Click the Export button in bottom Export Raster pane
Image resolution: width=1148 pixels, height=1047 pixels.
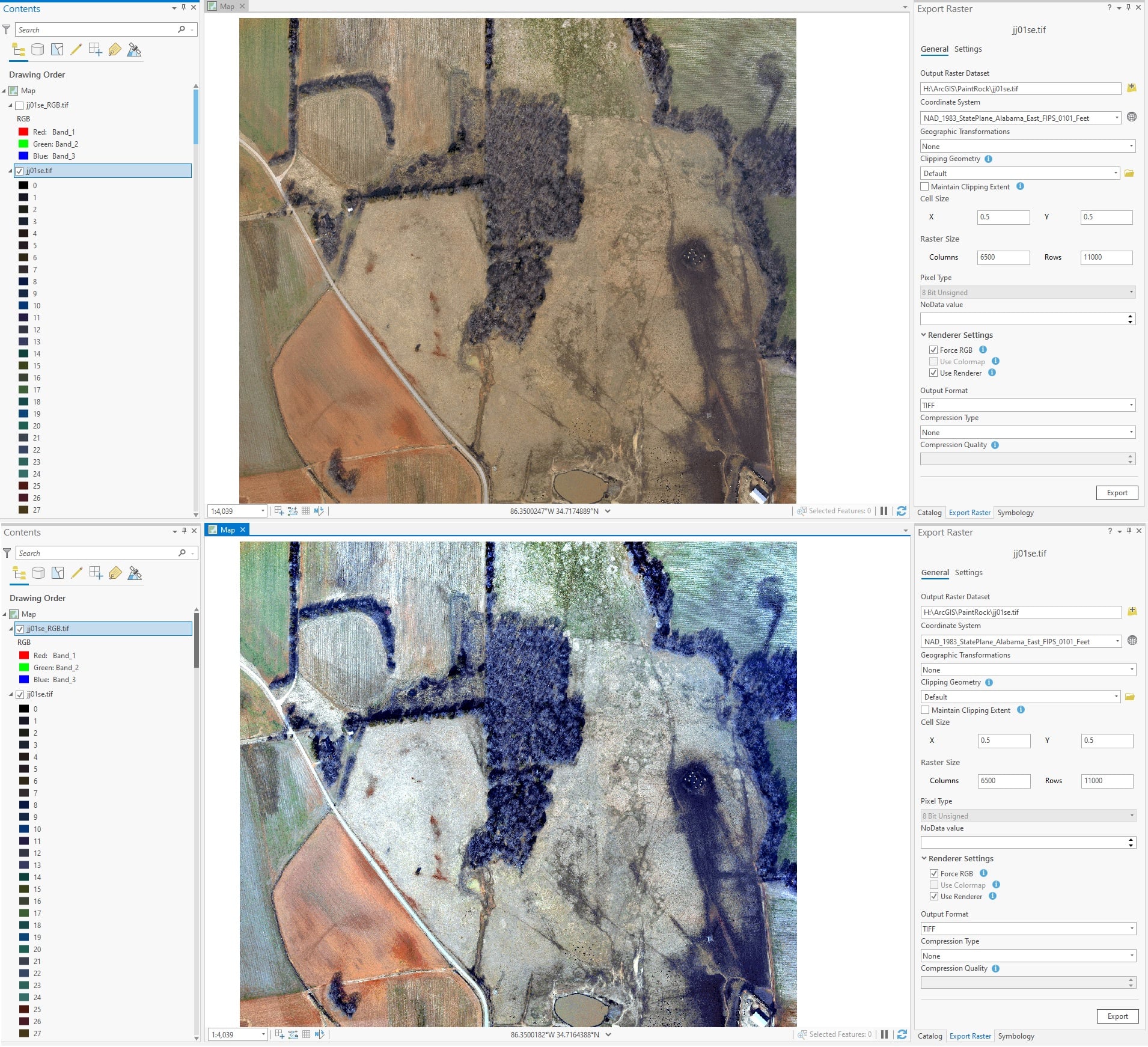(1117, 1016)
